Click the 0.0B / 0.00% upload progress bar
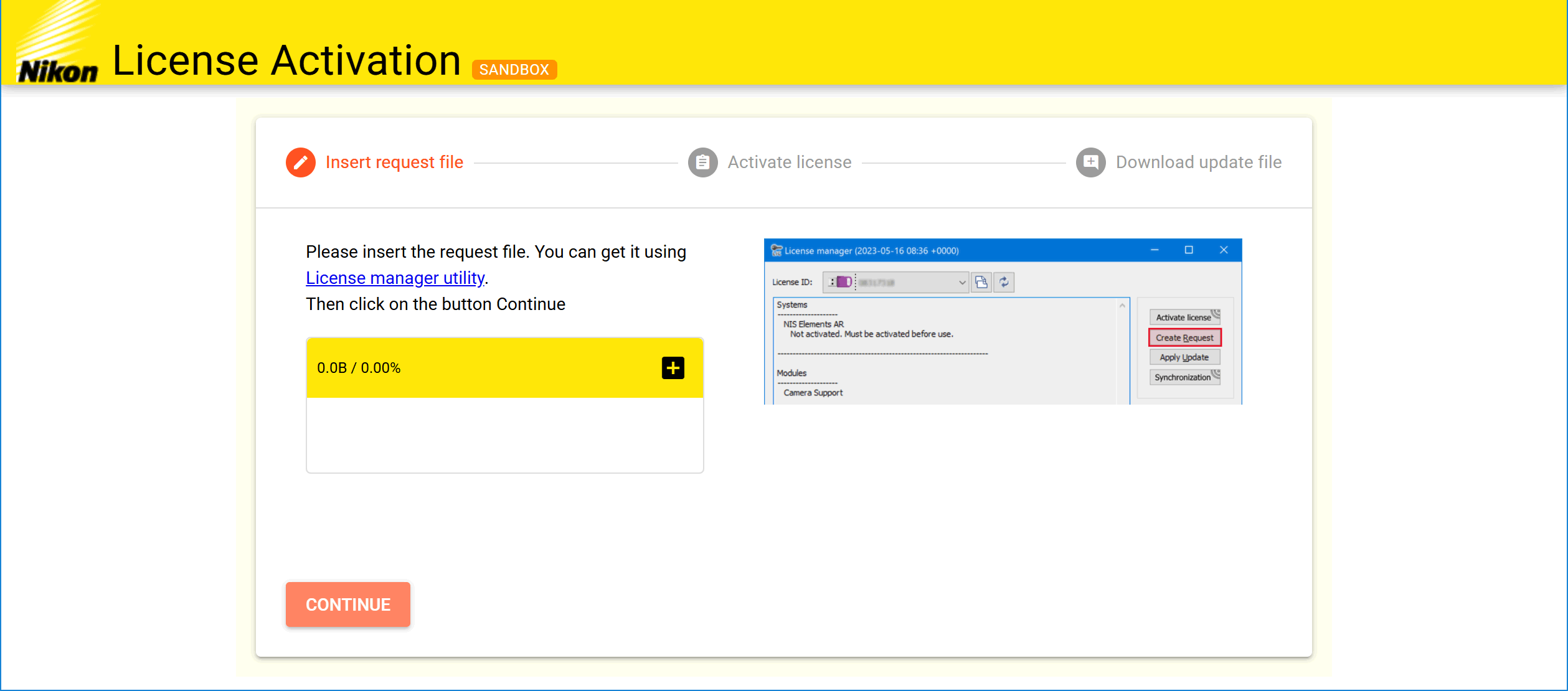 (505, 368)
